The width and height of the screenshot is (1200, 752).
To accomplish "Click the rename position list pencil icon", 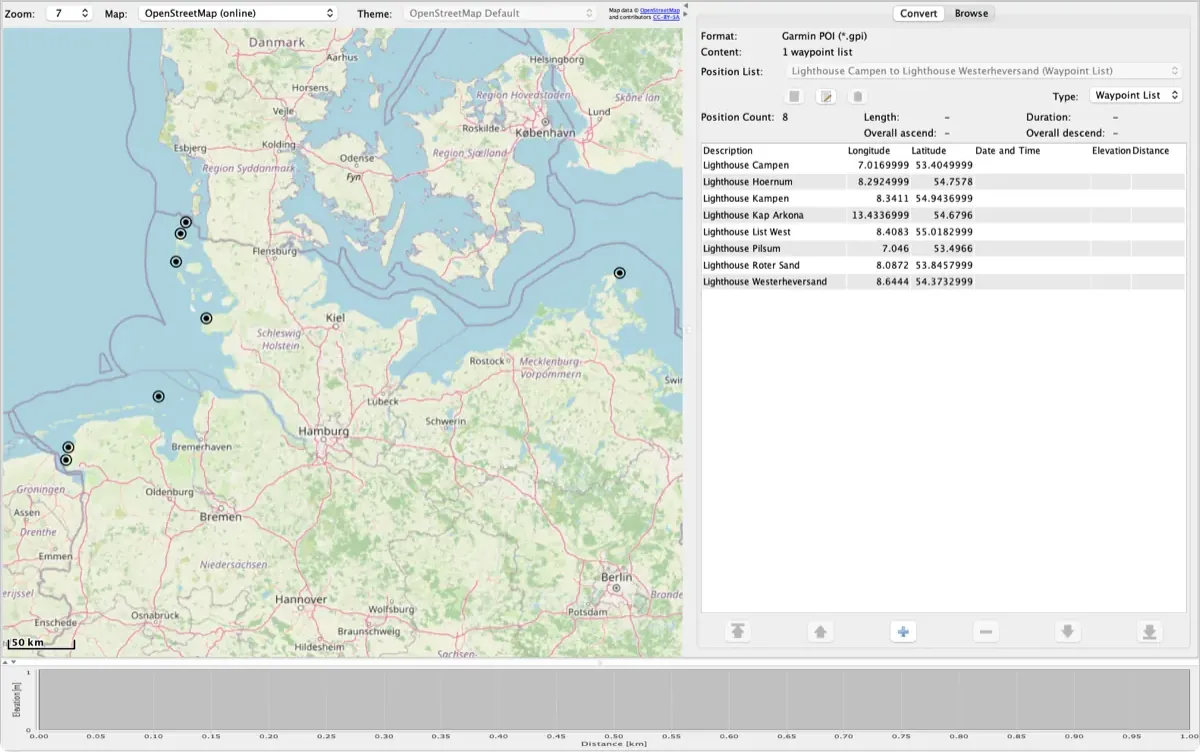I will pos(826,96).
